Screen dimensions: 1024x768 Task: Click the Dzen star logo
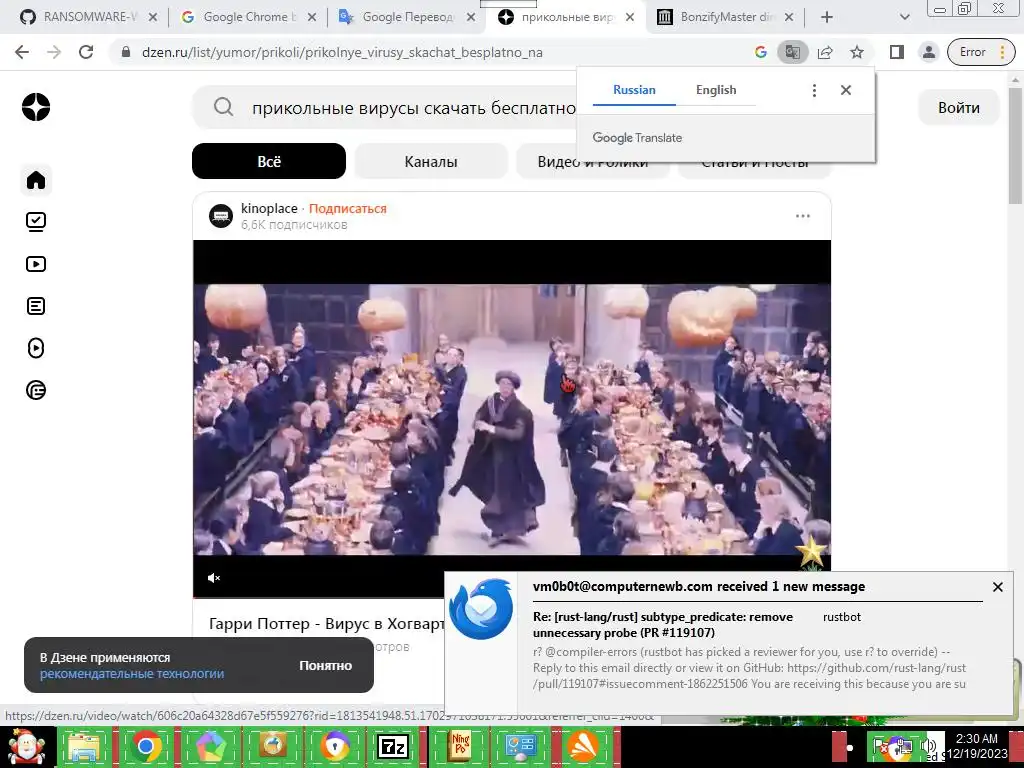click(x=36, y=107)
